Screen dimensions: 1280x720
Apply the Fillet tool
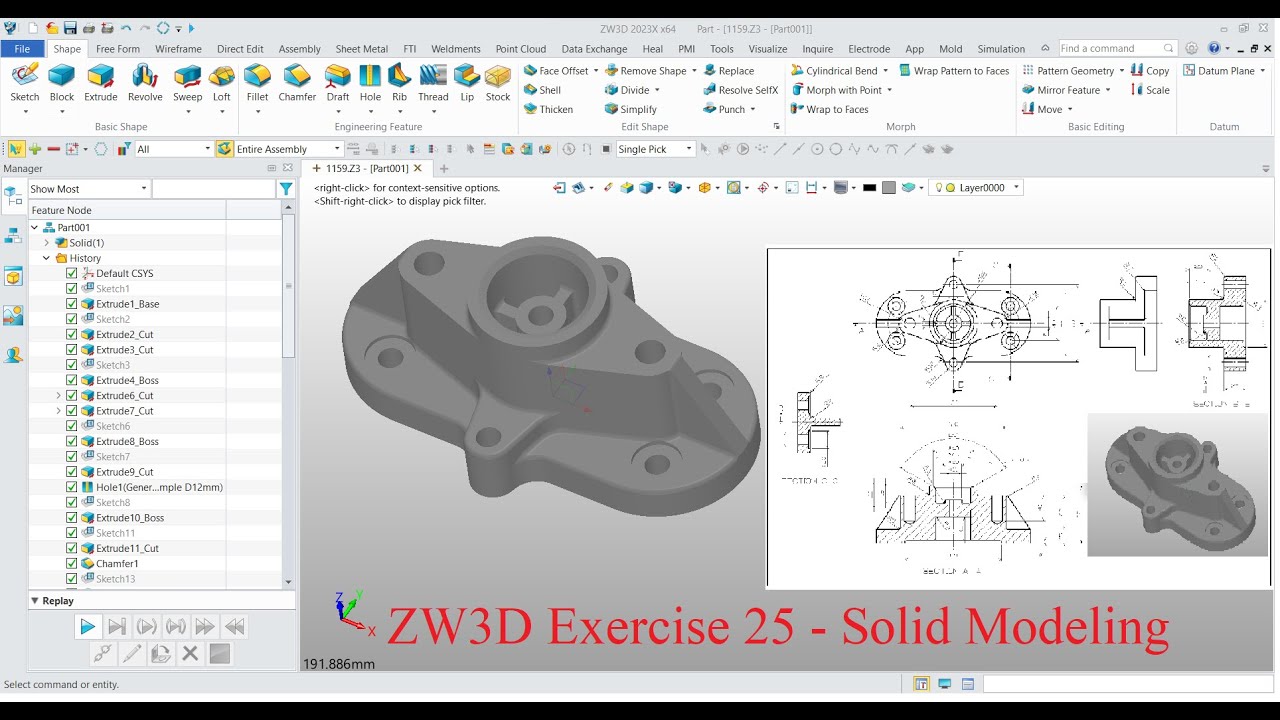(257, 82)
